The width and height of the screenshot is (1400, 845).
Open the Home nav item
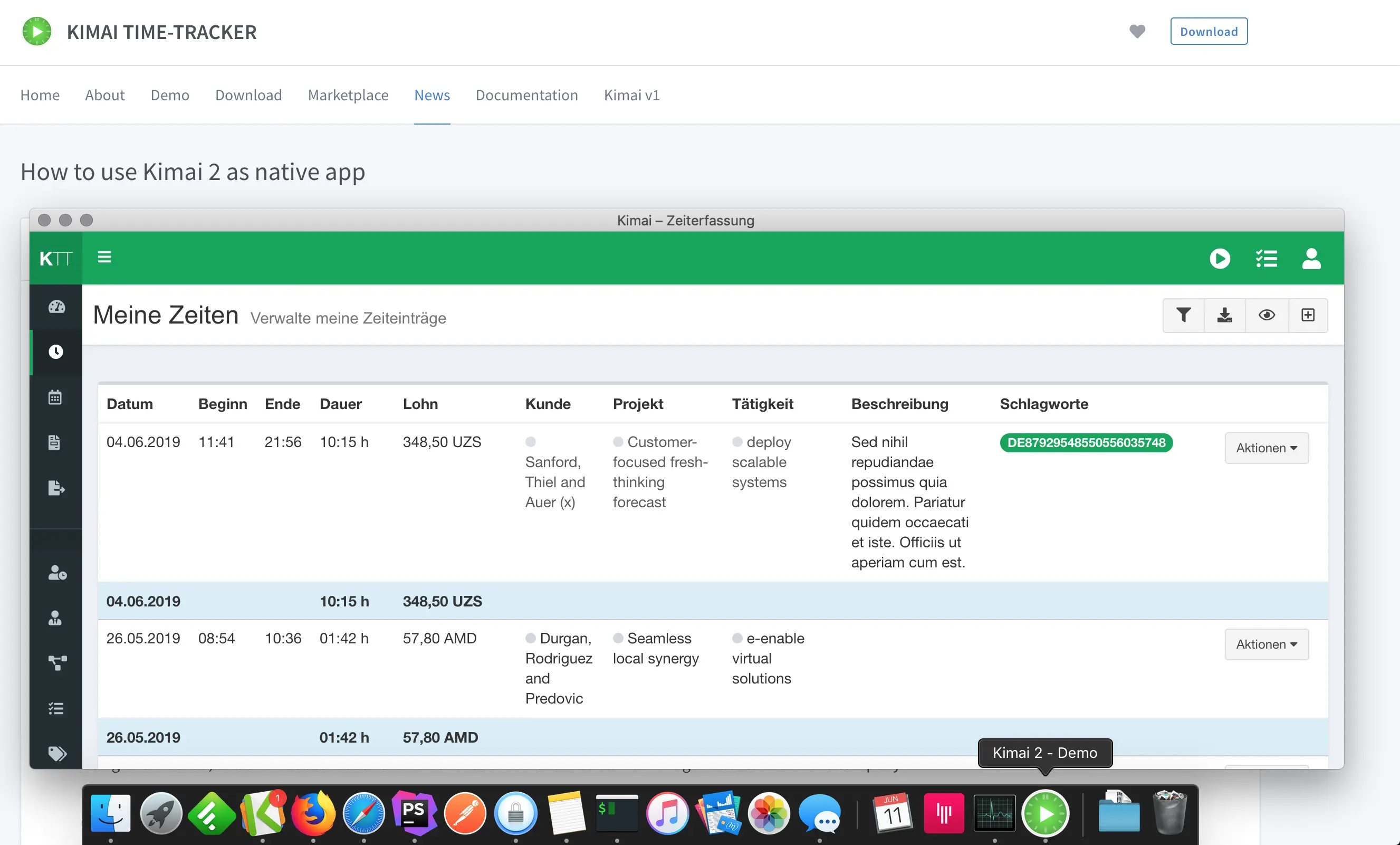point(40,94)
